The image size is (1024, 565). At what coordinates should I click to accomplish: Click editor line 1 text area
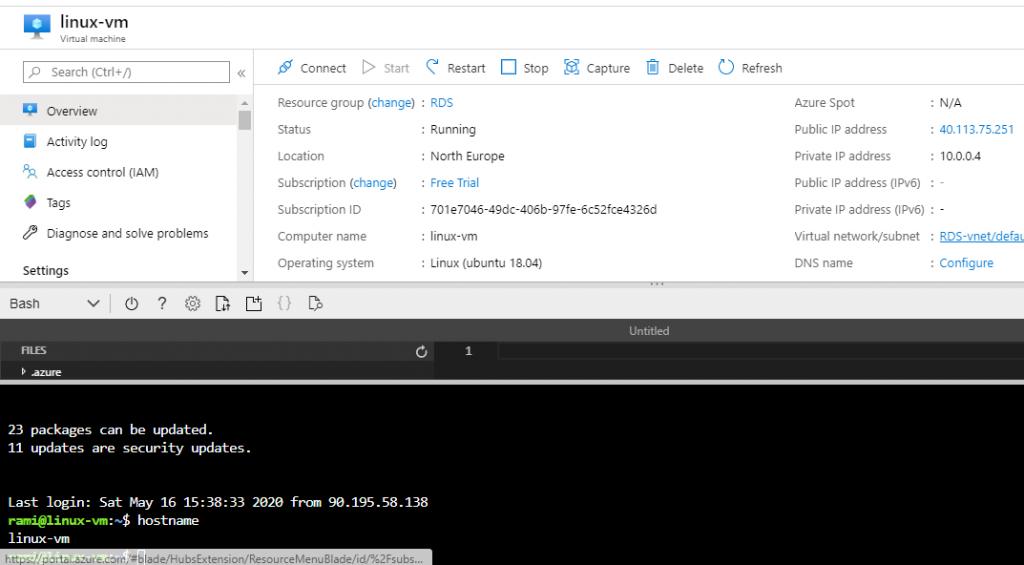click(x=760, y=351)
